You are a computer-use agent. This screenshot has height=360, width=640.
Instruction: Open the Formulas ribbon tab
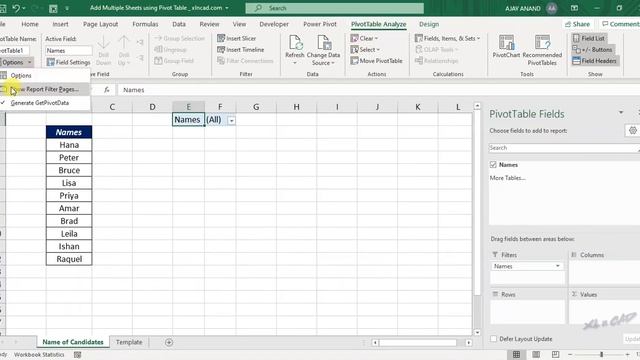pos(145,24)
